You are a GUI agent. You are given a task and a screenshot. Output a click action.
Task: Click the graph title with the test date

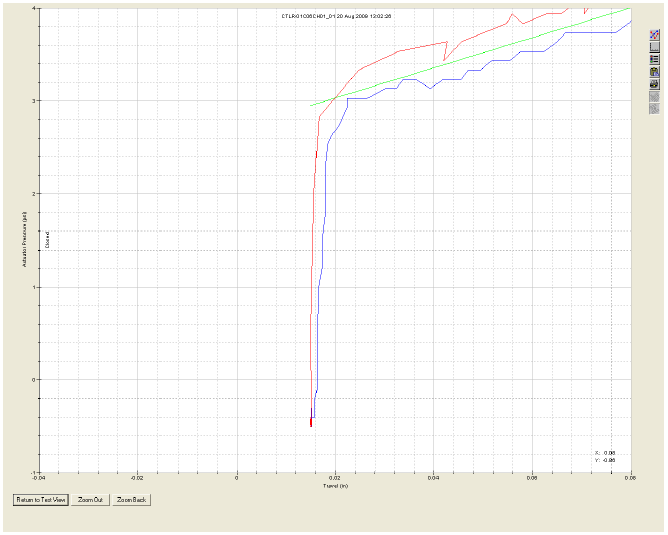(337, 17)
